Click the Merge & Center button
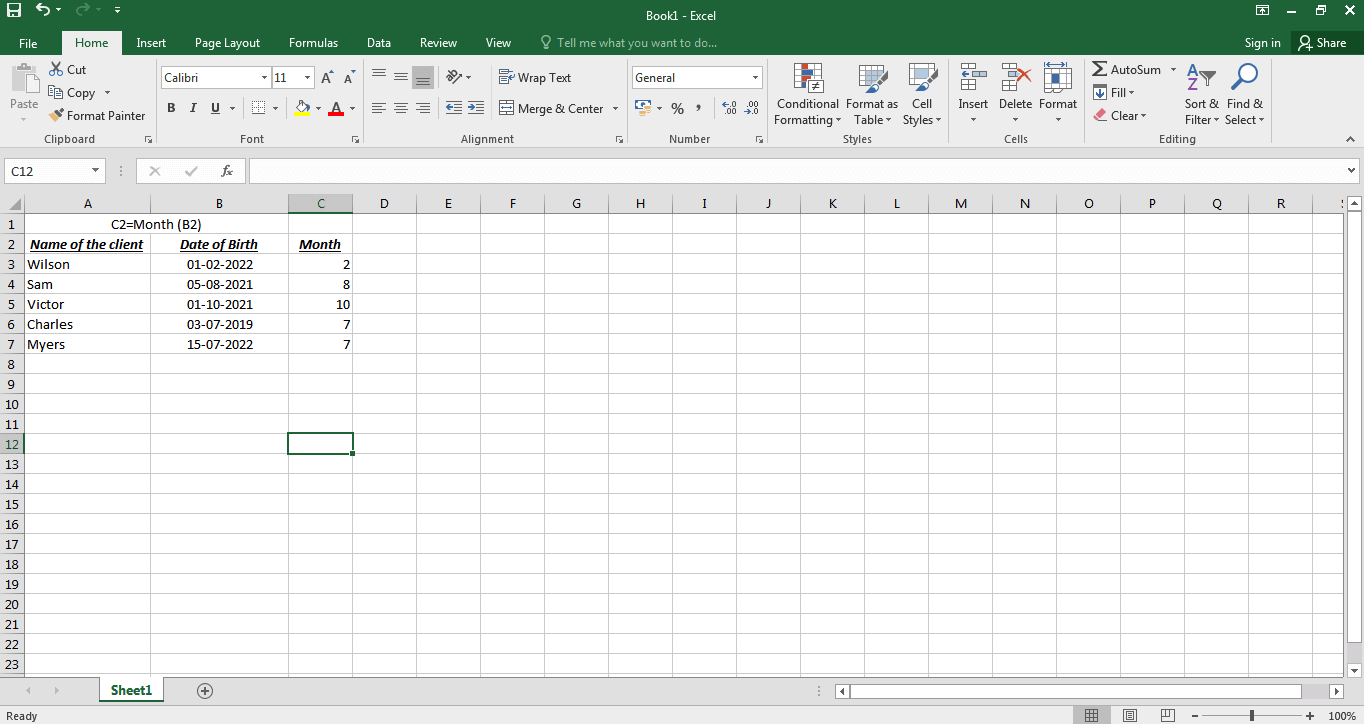 (551, 108)
